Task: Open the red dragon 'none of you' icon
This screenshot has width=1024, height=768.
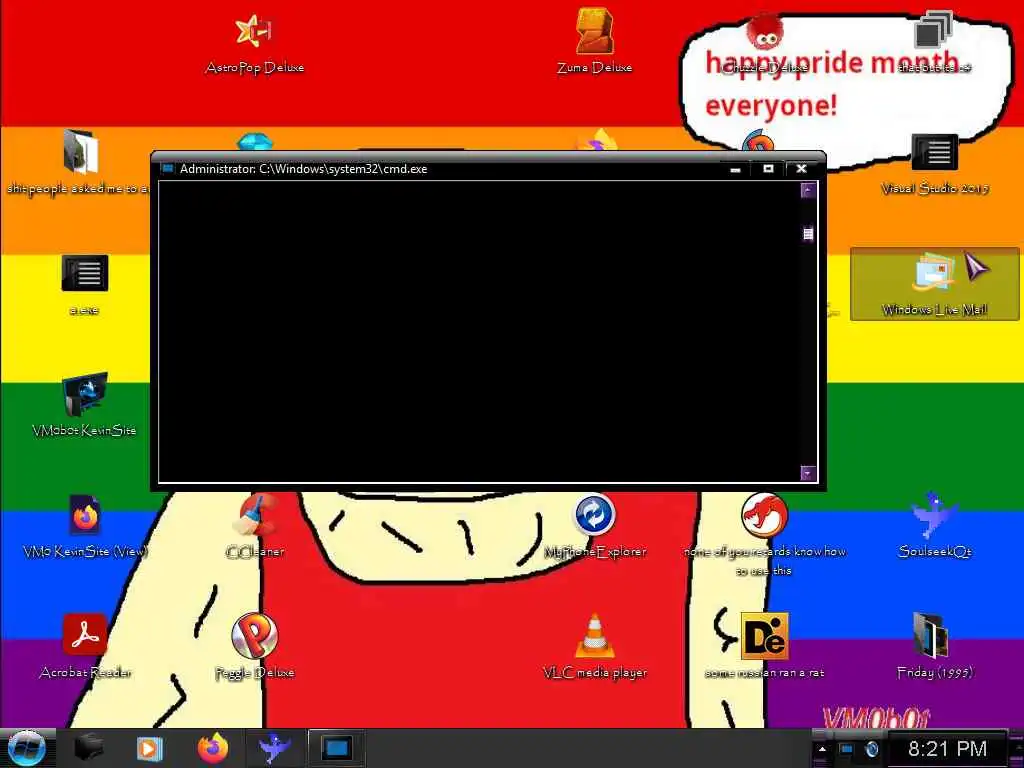Action: click(765, 534)
